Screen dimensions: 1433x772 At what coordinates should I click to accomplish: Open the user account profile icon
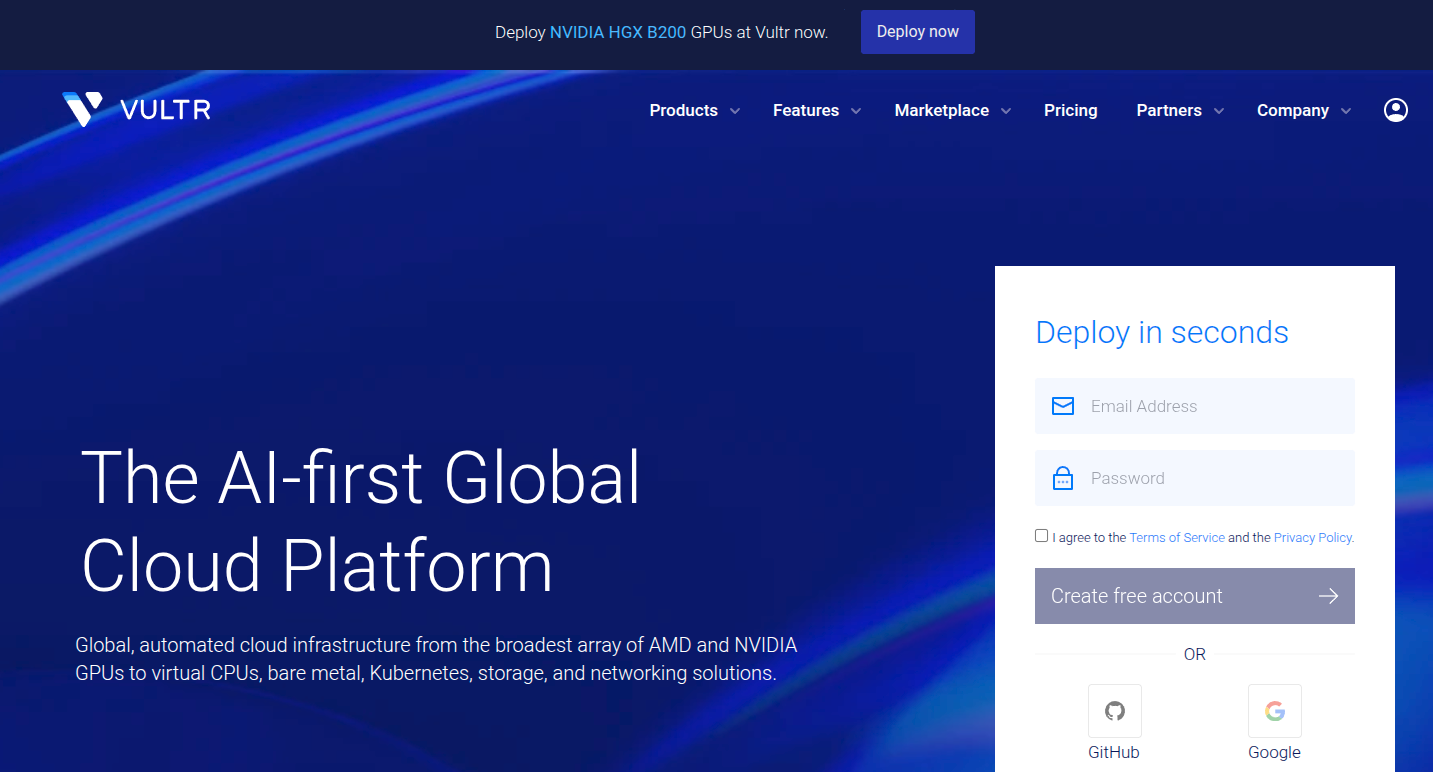[x=1395, y=110]
